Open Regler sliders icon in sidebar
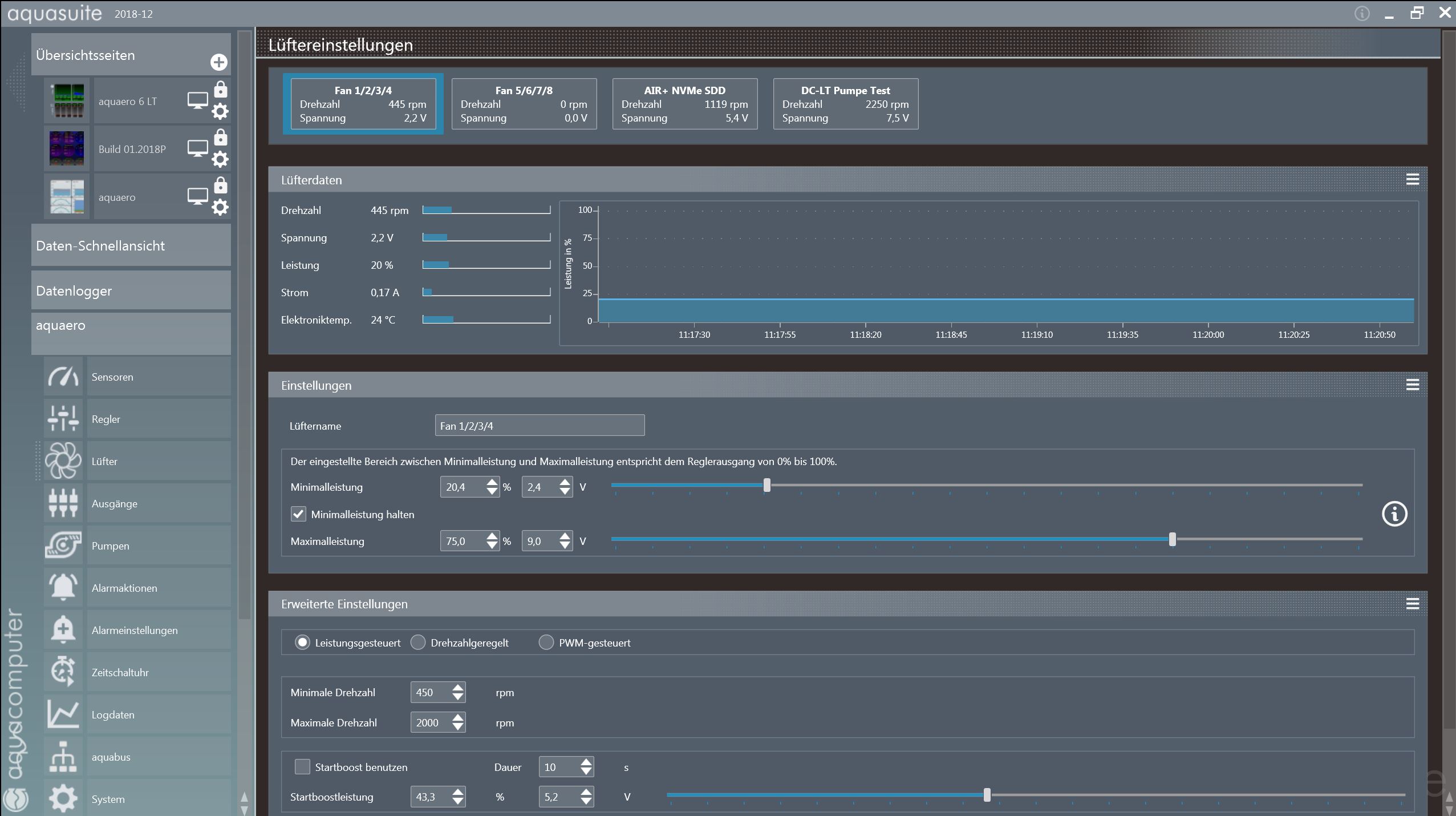Image resolution: width=1456 pixels, height=816 pixels. coord(63,419)
